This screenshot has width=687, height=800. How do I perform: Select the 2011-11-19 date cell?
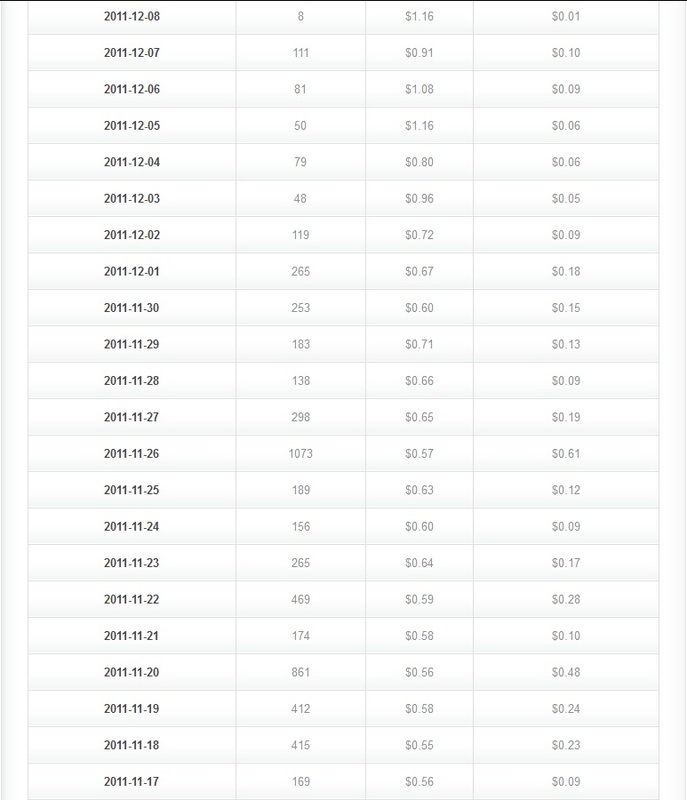pos(132,709)
